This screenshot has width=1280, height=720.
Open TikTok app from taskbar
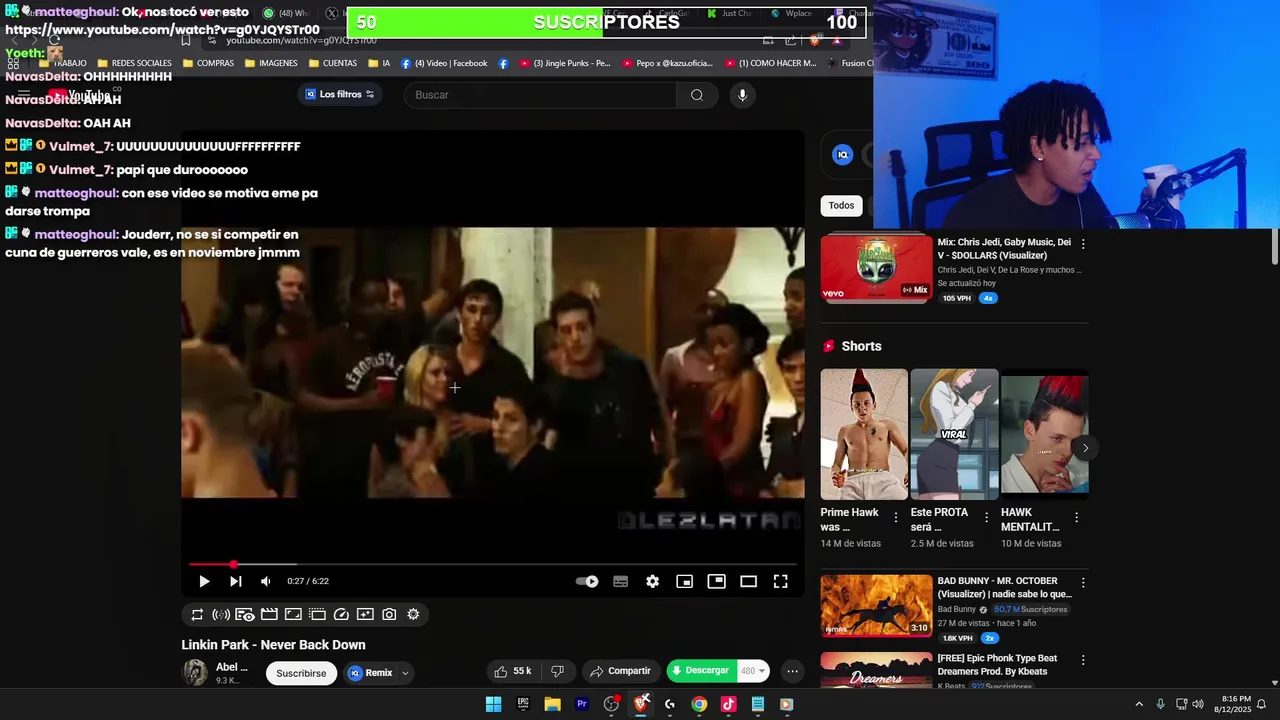pyautogui.click(x=728, y=704)
